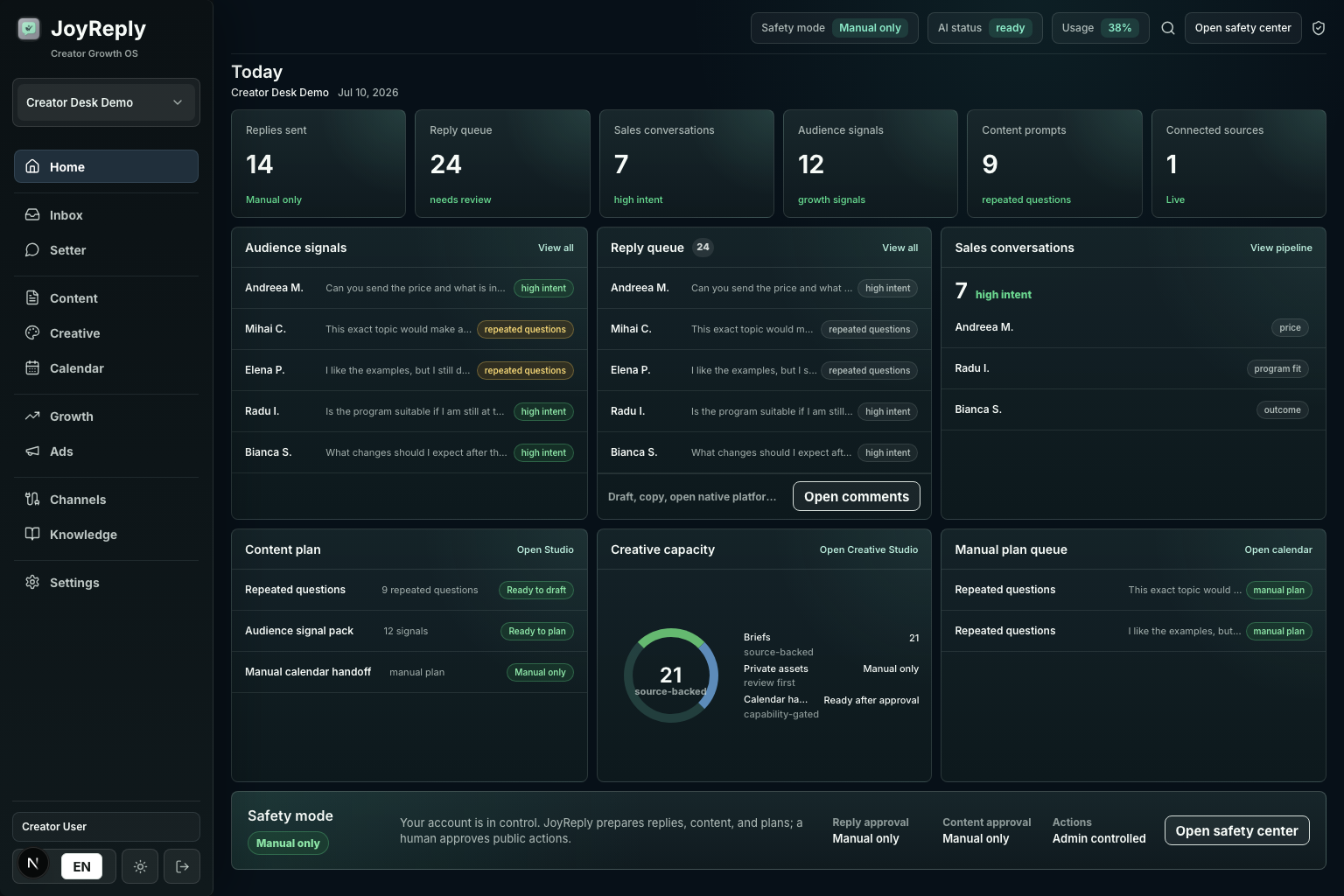The image size is (1344, 896).
Task: Click the Ready to plan badge
Action: point(537,631)
